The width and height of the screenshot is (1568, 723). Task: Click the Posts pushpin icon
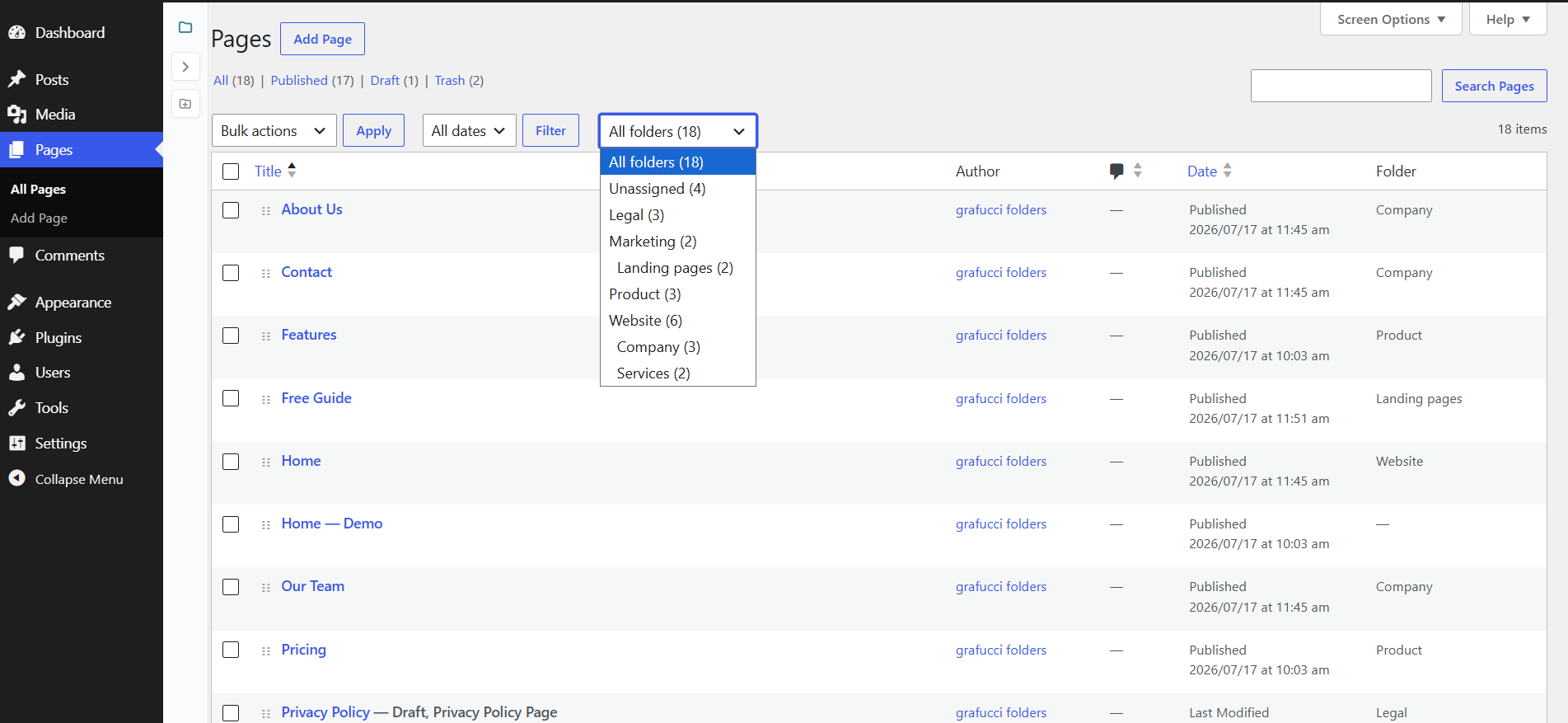[17, 79]
